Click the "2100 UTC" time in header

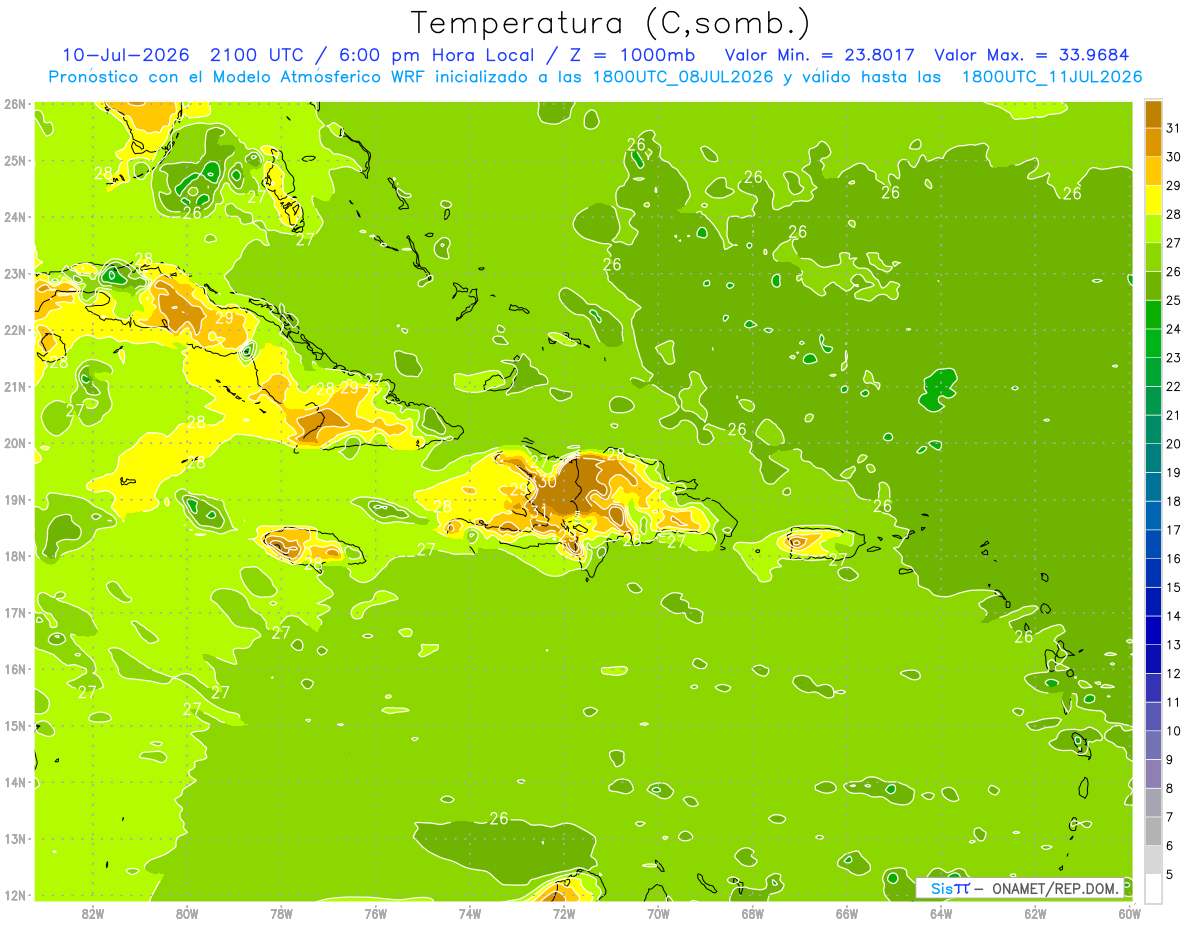point(255,55)
